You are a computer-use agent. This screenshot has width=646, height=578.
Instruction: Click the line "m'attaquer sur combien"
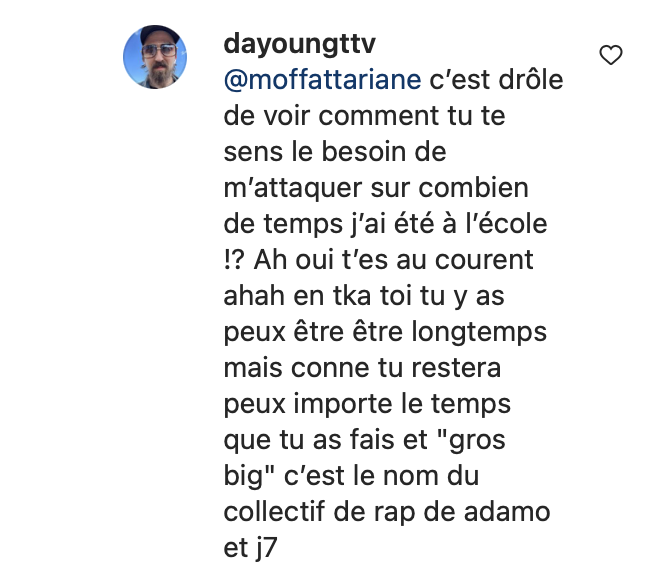point(376,188)
